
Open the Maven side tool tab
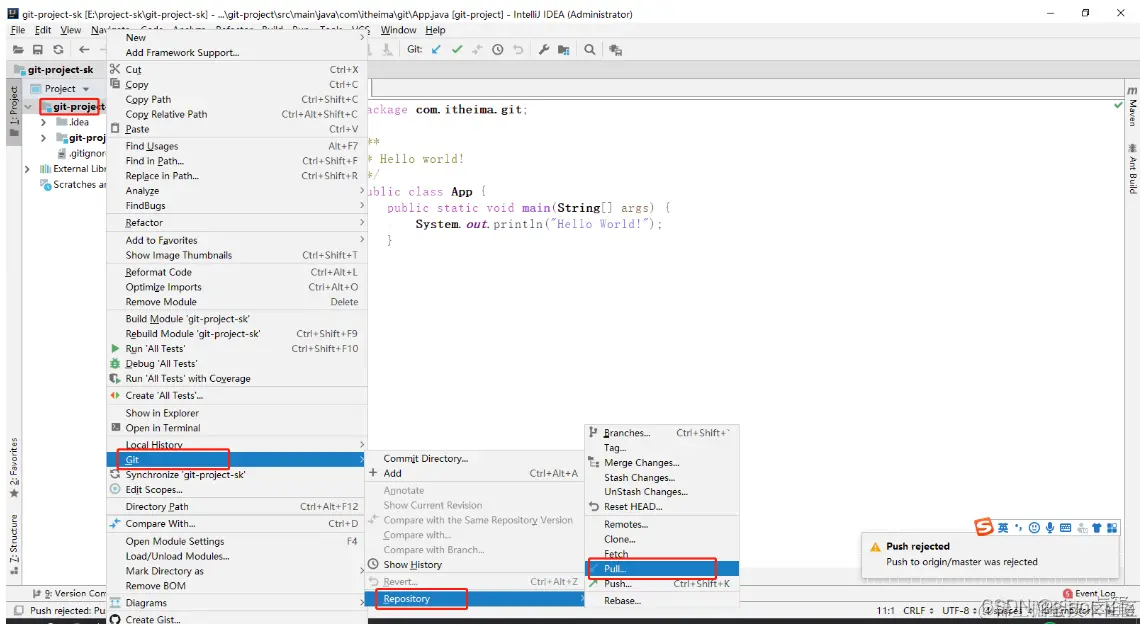(1132, 108)
